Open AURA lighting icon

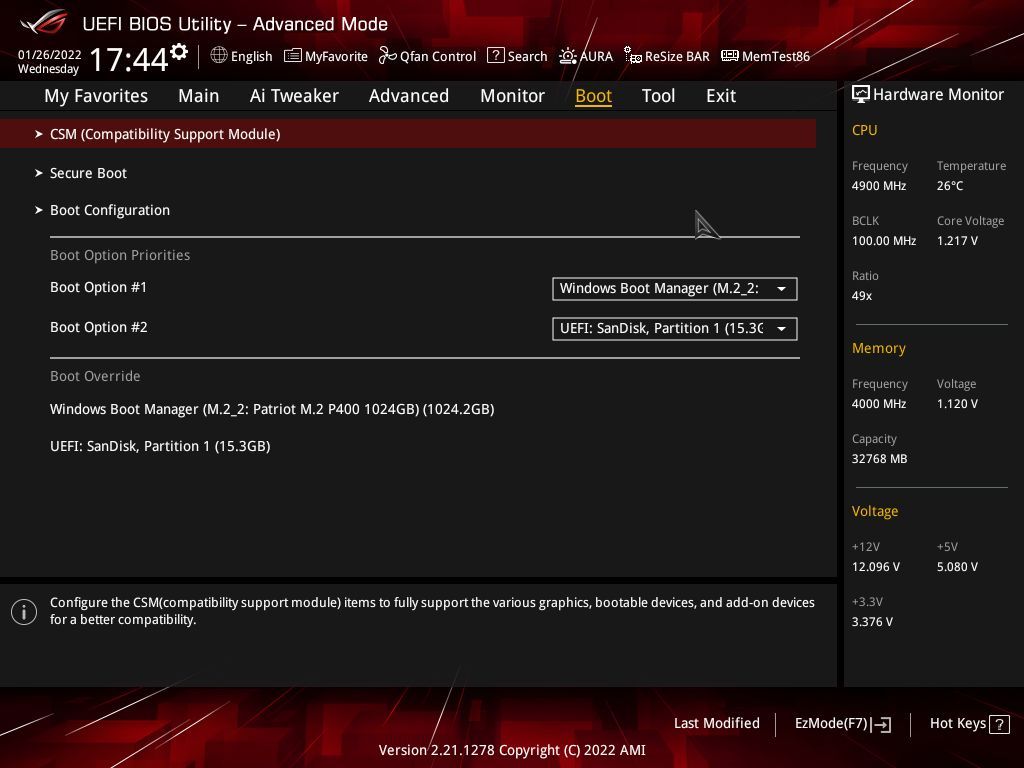click(568, 56)
